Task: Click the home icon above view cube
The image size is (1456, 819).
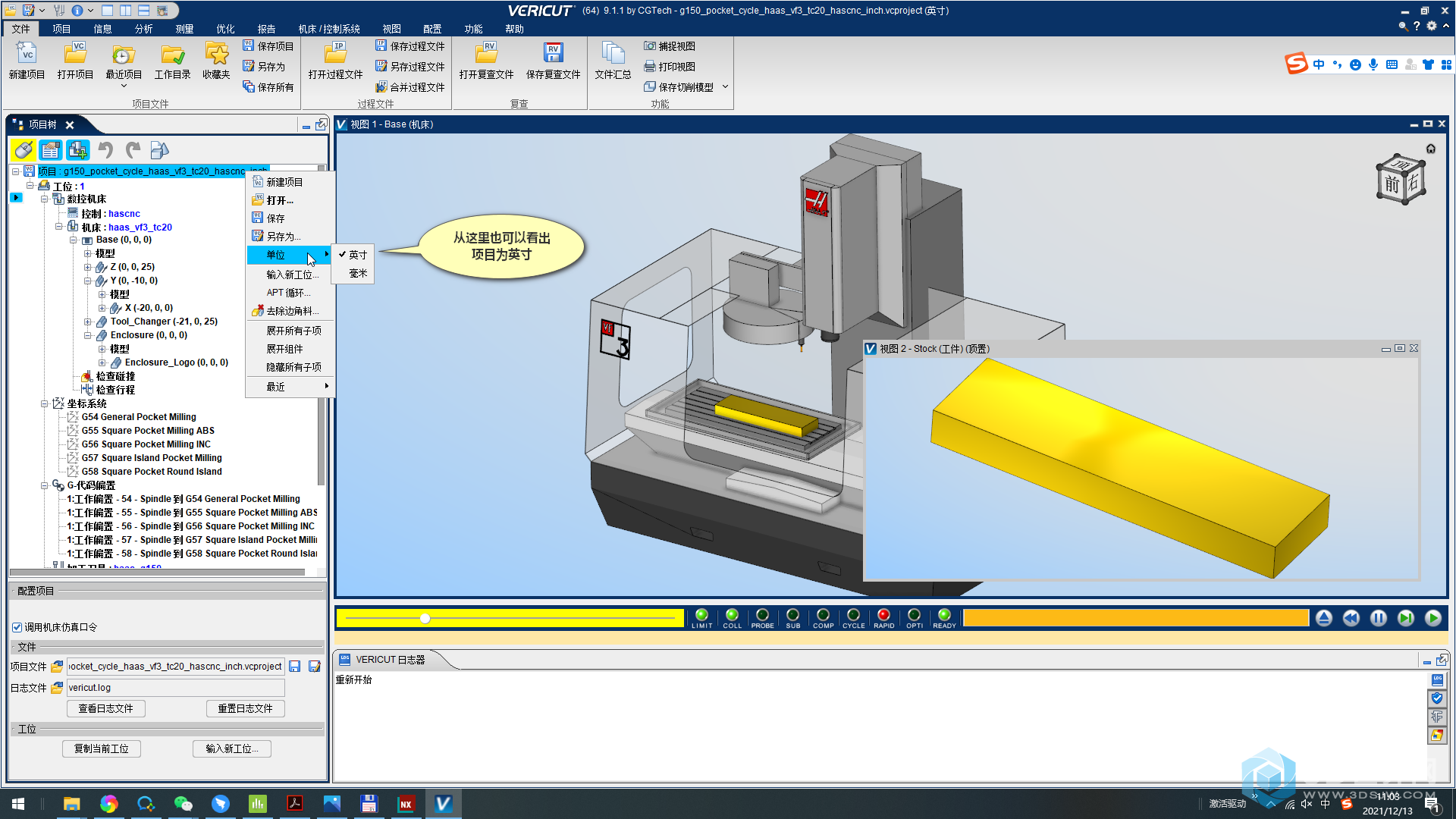Action: pyautogui.click(x=1431, y=149)
